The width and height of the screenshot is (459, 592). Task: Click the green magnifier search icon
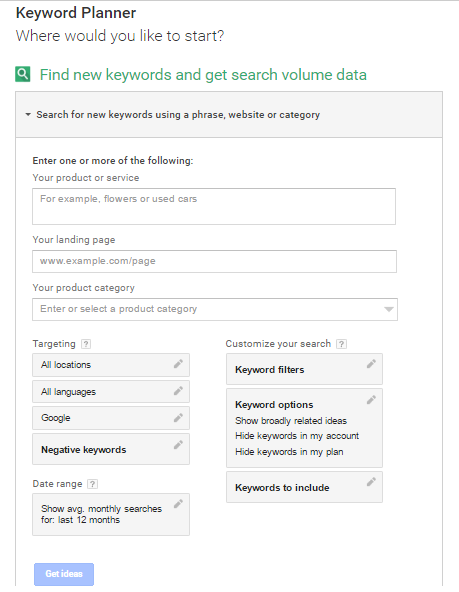click(23, 74)
